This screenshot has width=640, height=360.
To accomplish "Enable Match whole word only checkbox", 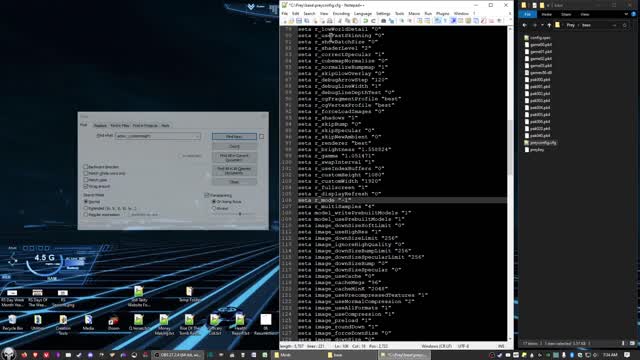I will coord(86,173).
